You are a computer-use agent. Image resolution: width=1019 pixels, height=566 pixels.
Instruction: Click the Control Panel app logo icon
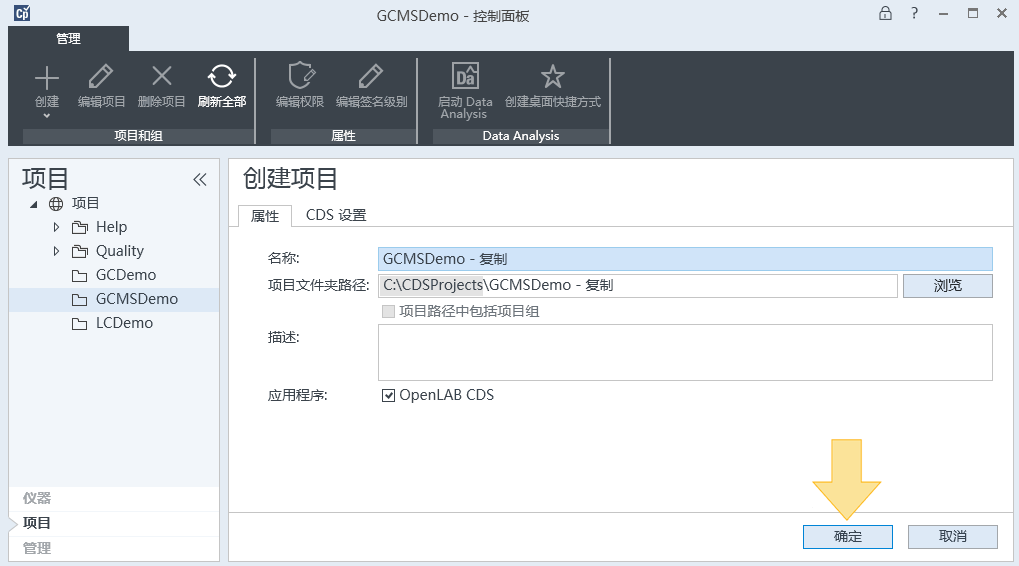pos(22,13)
